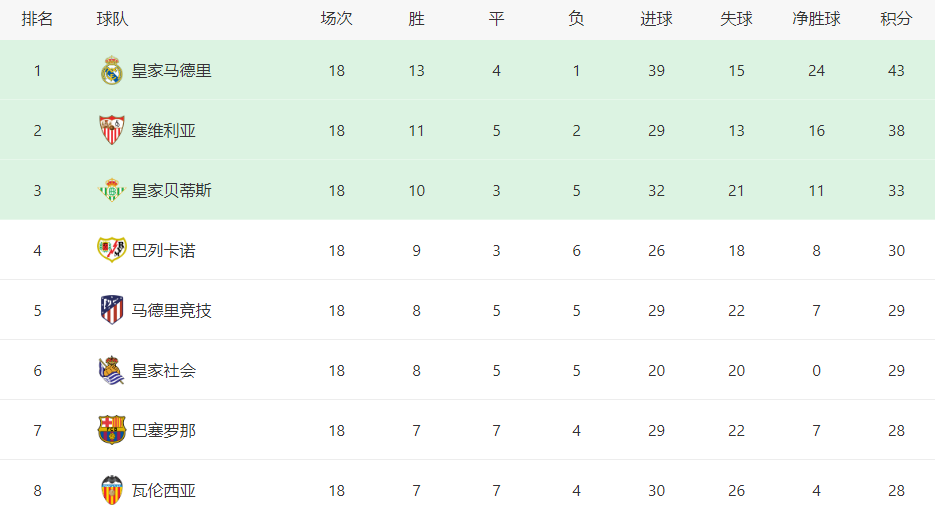
Task: Click the Real Madrid crest icon
Action: (112, 70)
